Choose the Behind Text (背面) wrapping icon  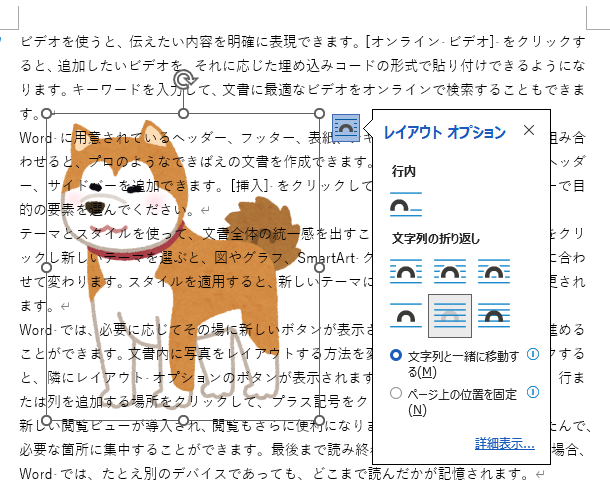(450, 315)
